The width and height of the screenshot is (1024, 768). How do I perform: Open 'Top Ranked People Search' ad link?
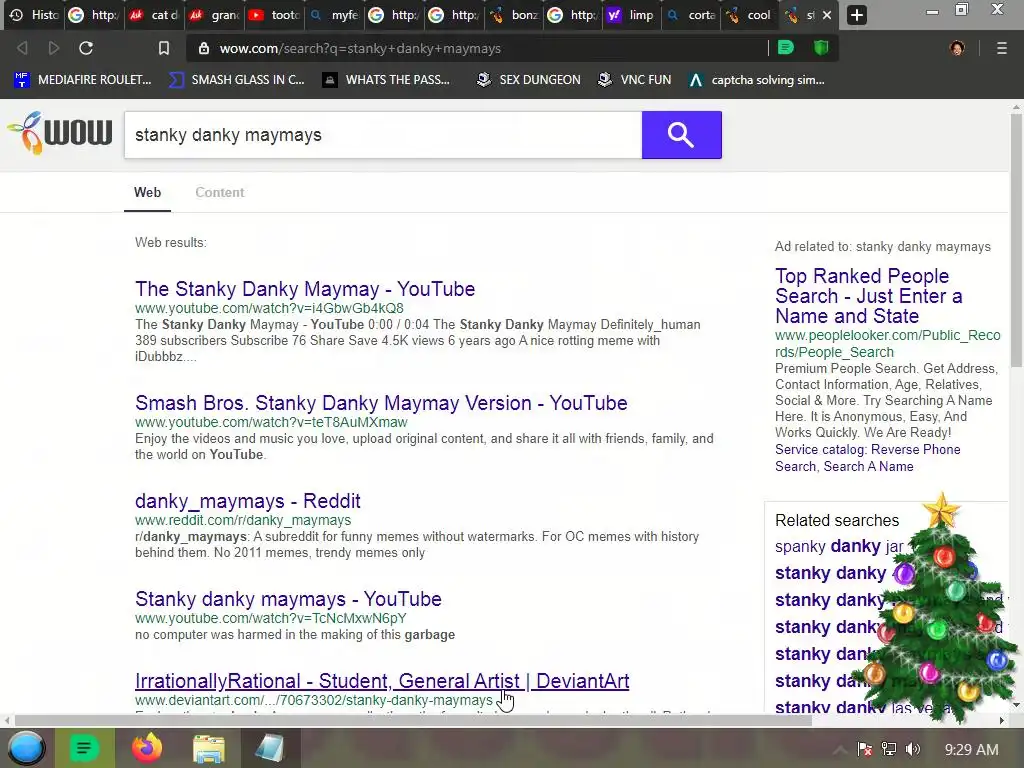coord(869,296)
